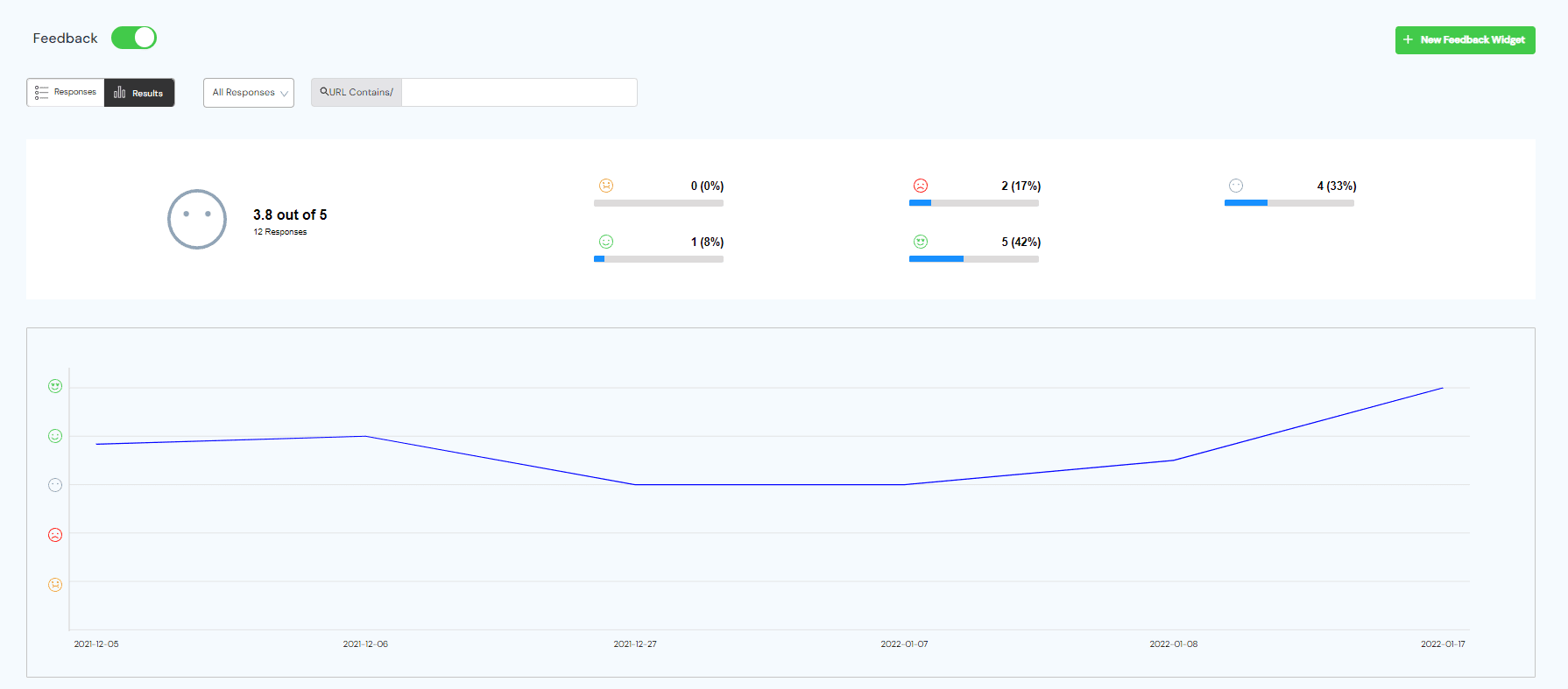Click the 2021-12-05 date label
This screenshot has height=689, width=1568.
point(96,644)
